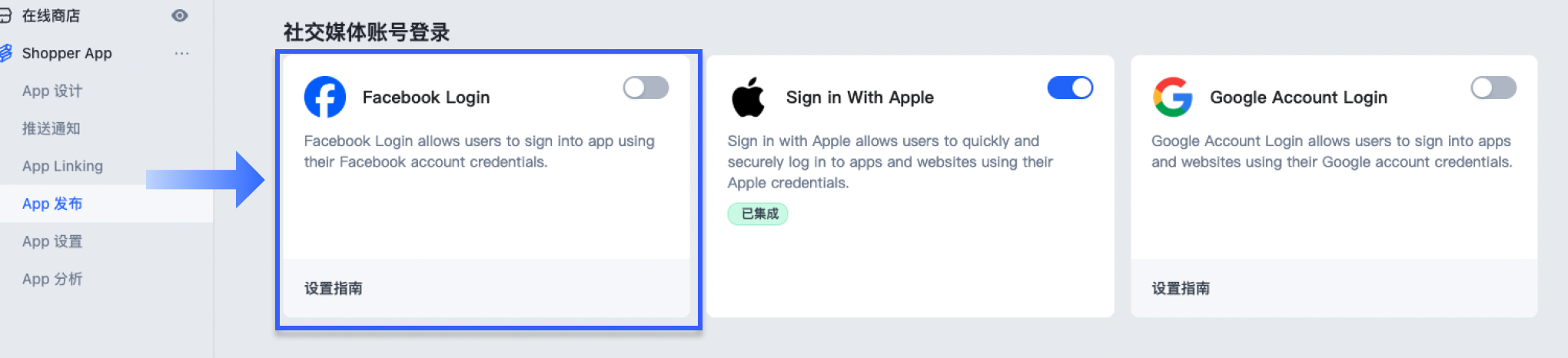Turn on the Google Account Login toggle
This screenshot has width=1568, height=358.
[1493, 88]
